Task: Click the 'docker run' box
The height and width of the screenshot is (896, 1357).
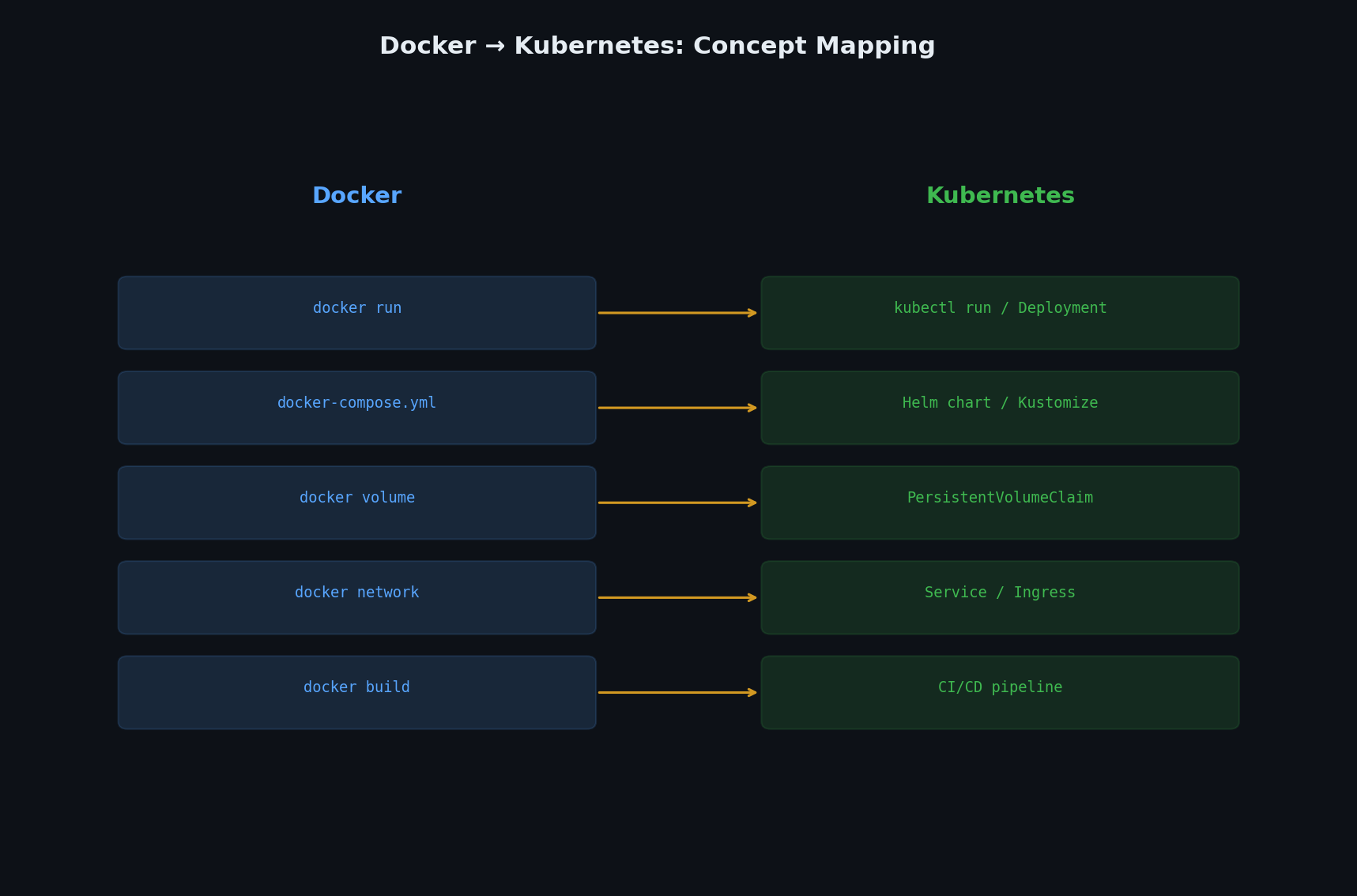Action: (x=357, y=313)
